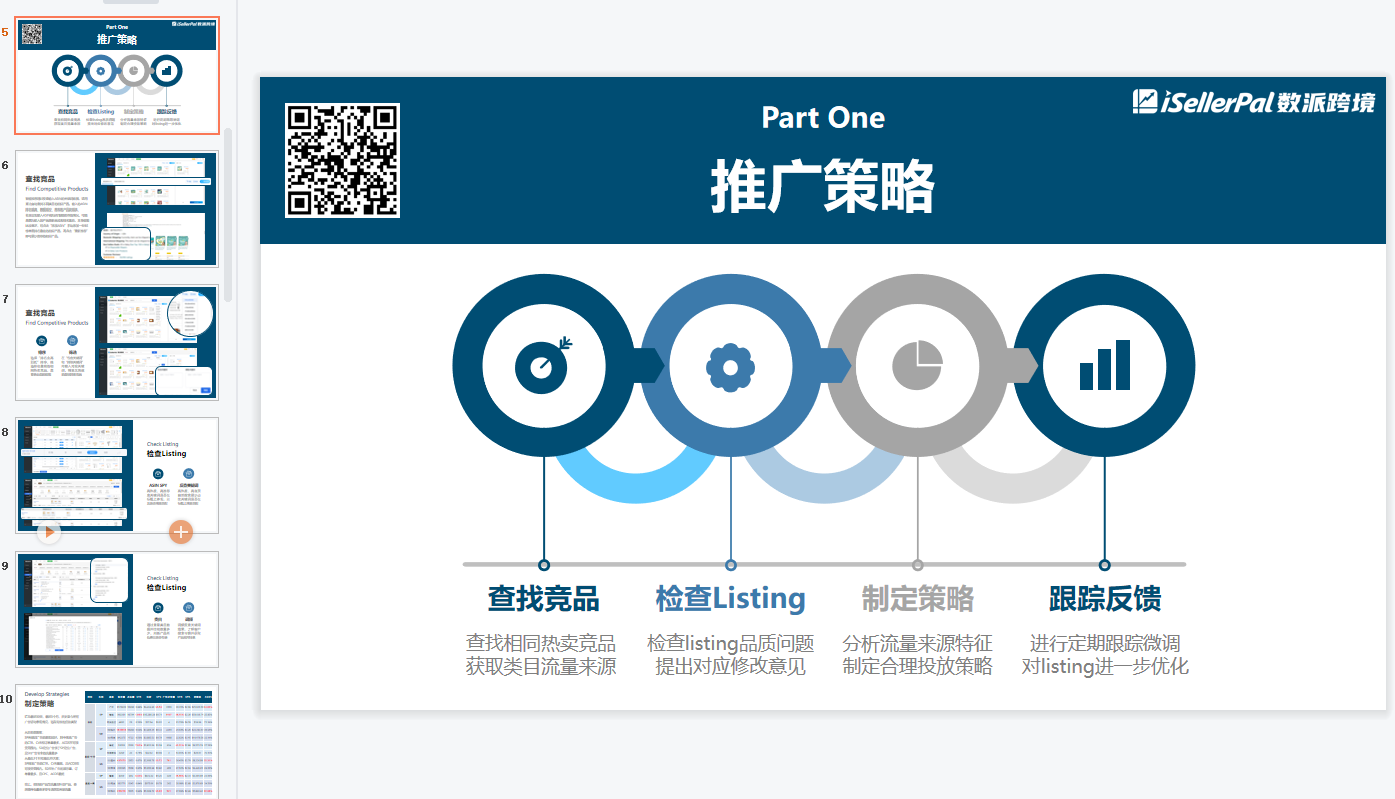
Task: Select the target icon in the first circle
Action: (543, 365)
